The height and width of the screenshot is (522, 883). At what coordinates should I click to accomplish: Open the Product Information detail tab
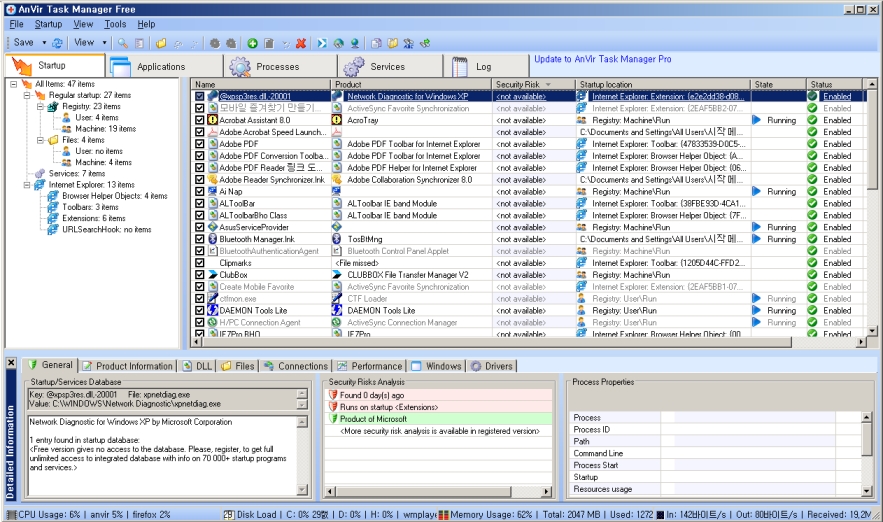(x=127, y=366)
